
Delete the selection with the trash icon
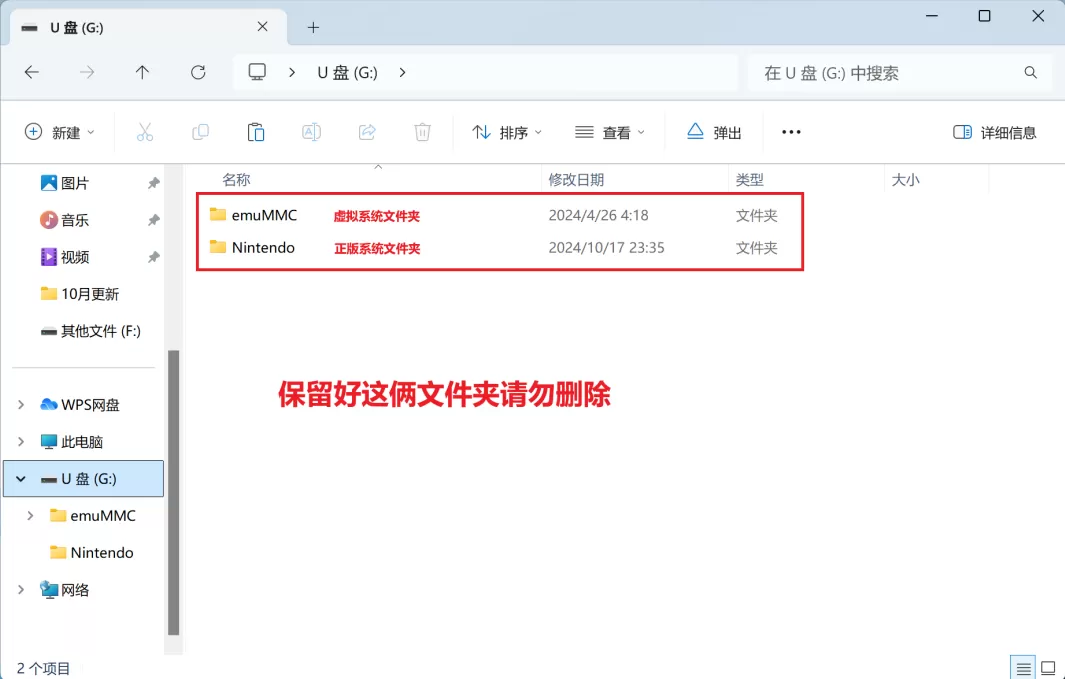click(421, 131)
